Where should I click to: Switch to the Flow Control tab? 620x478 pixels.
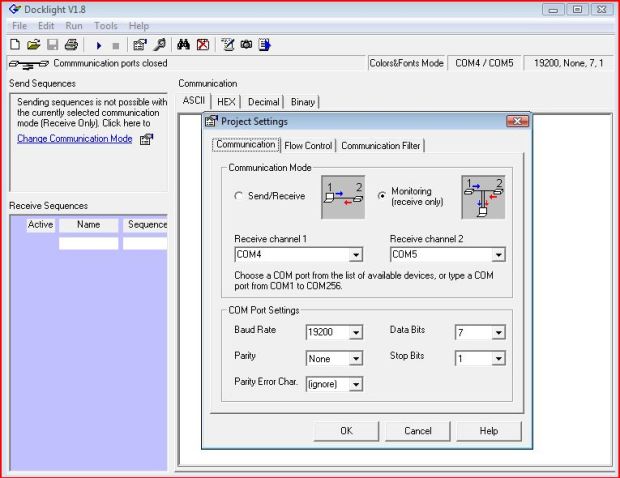tap(308, 145)
